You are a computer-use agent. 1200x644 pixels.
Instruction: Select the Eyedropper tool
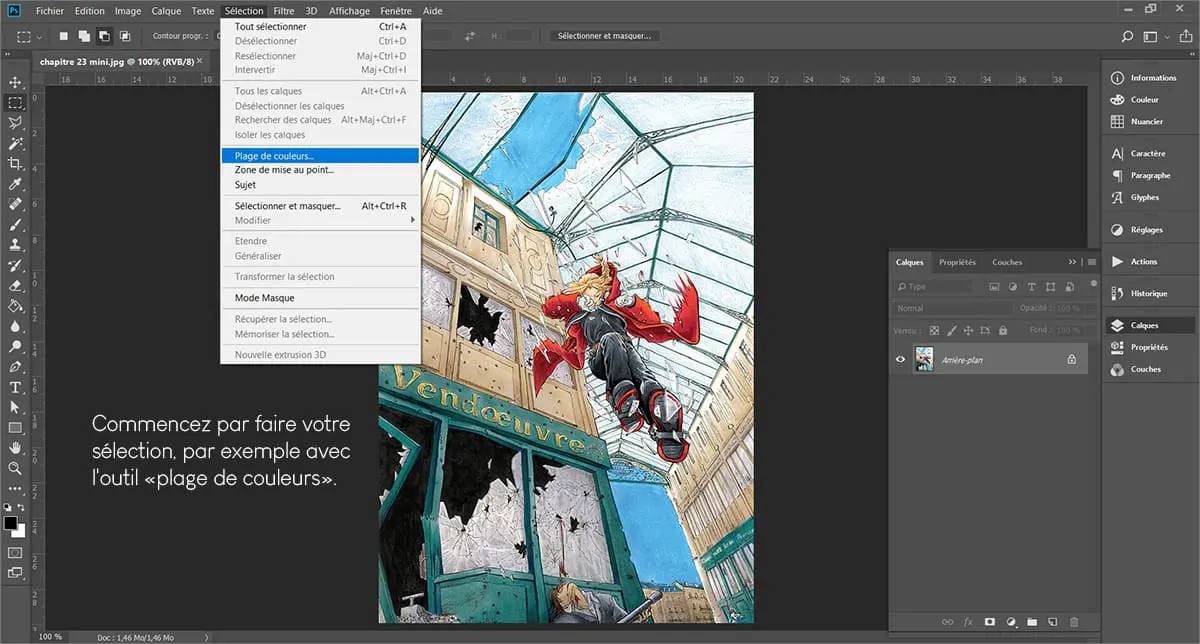[15, 184]
